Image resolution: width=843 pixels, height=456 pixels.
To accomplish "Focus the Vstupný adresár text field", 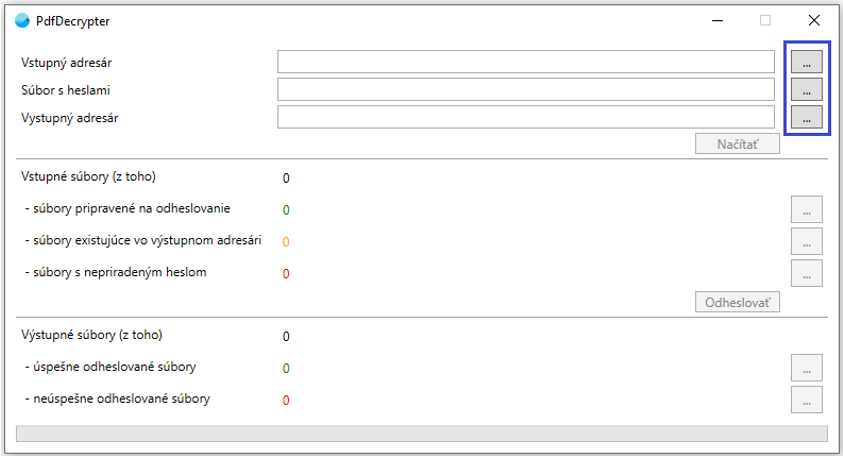I will pos(526,62).
